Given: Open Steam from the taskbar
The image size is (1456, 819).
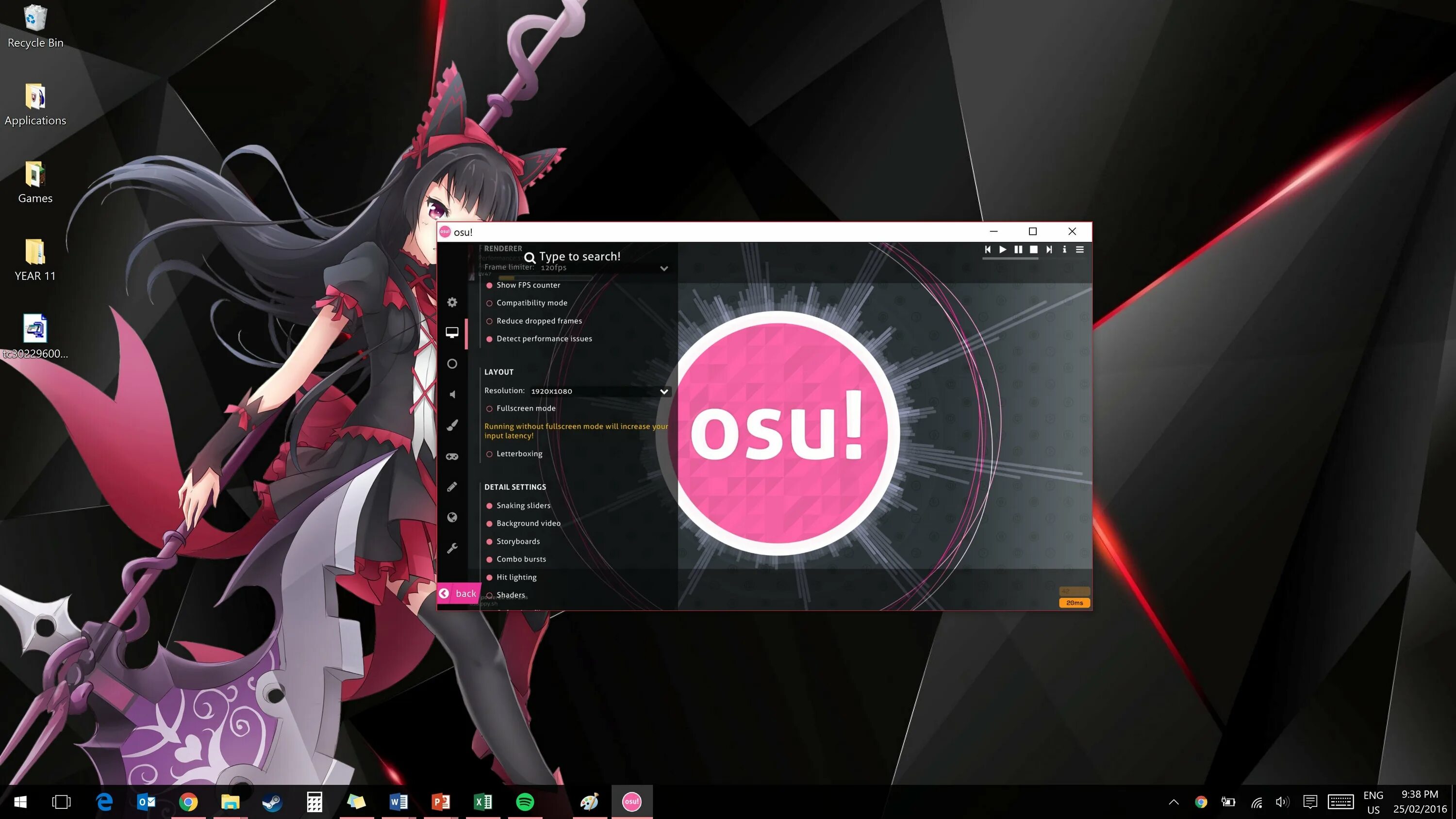Looking at the screenshot, I should click(x=272, y=802).
